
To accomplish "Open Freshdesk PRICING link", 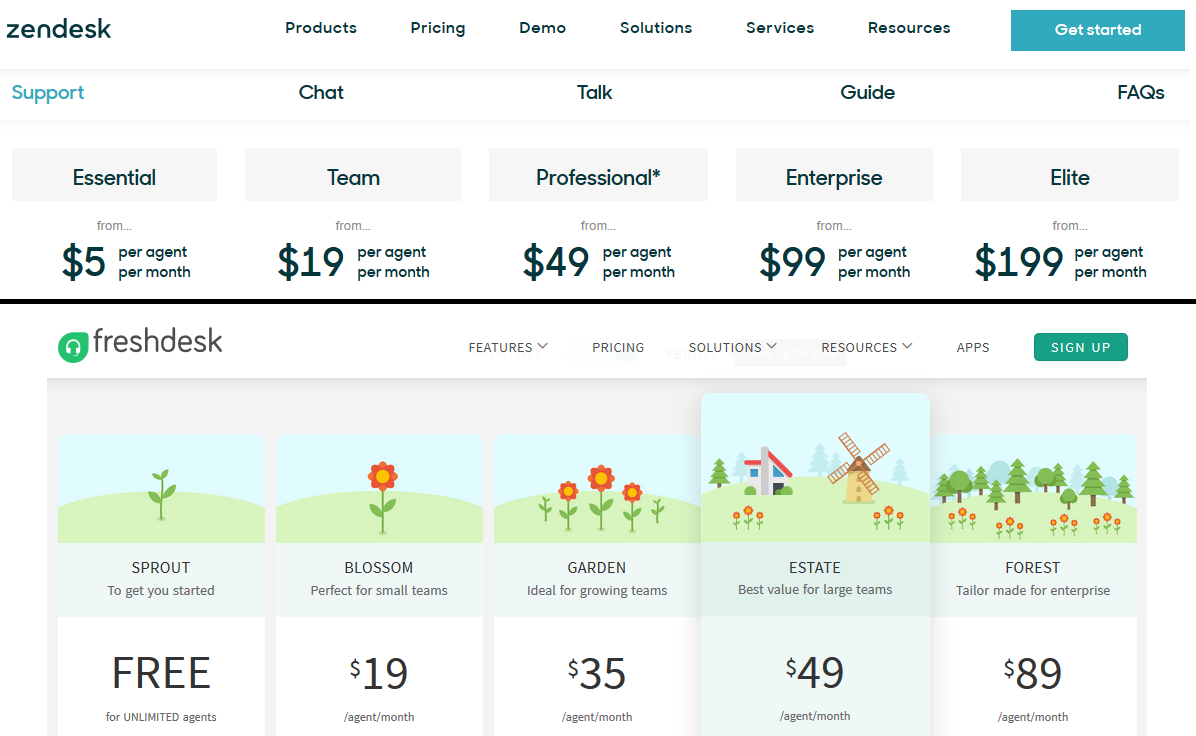I will point(618,348).
